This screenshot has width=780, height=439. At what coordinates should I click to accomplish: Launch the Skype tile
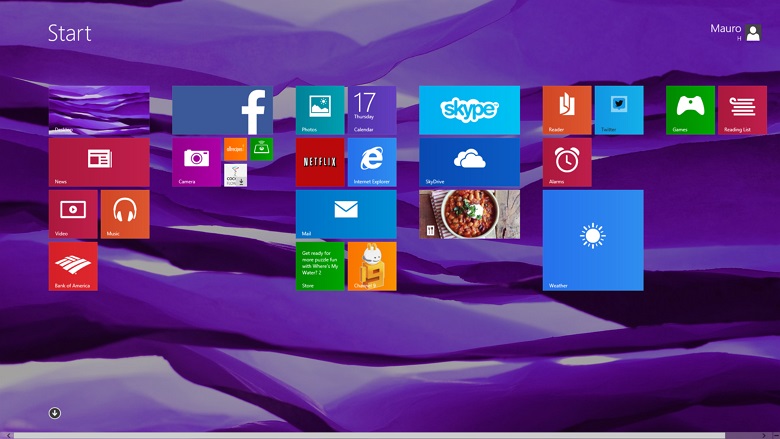click(470, 110)
